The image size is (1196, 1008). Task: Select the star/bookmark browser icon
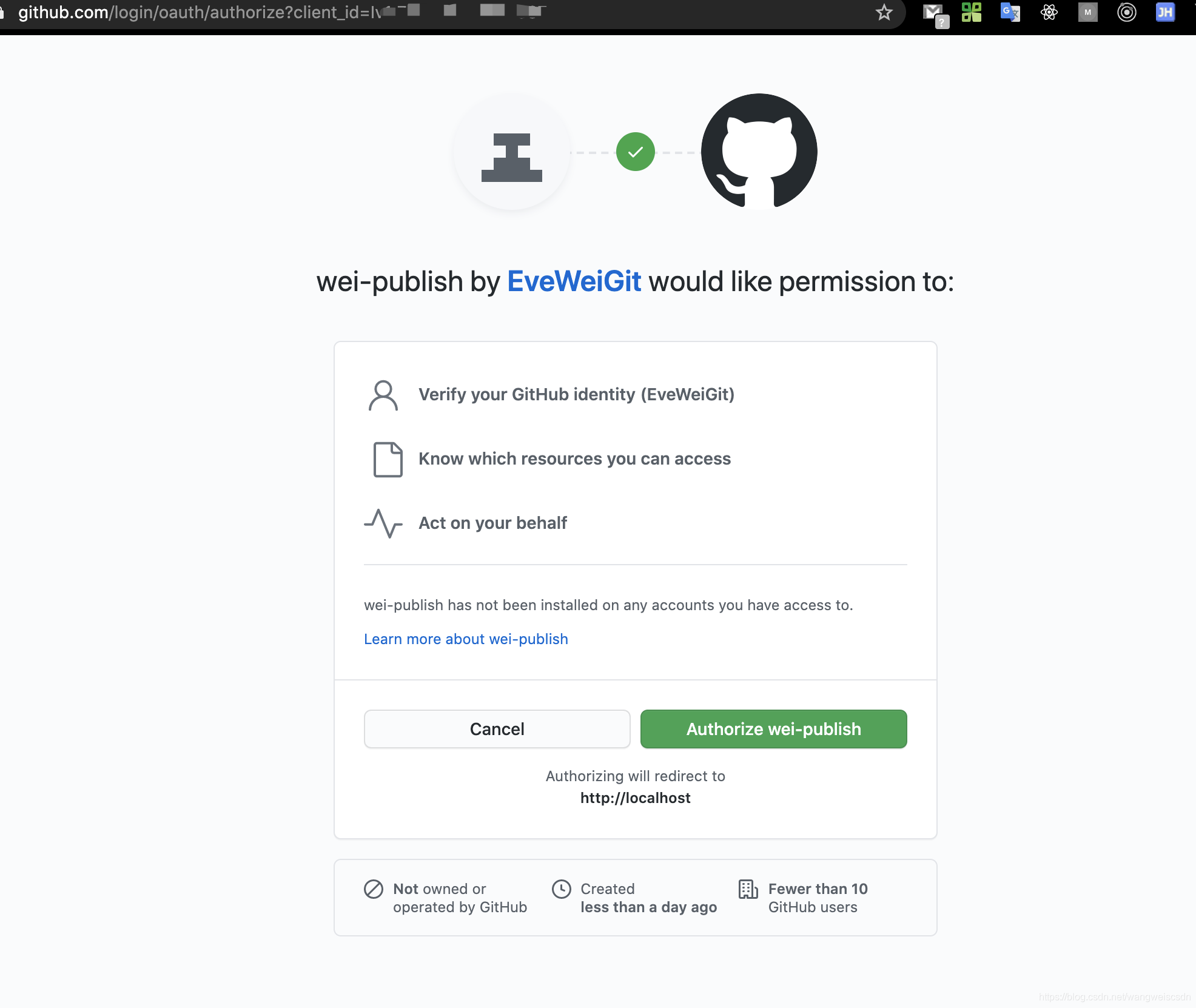[x=883, y=12]
